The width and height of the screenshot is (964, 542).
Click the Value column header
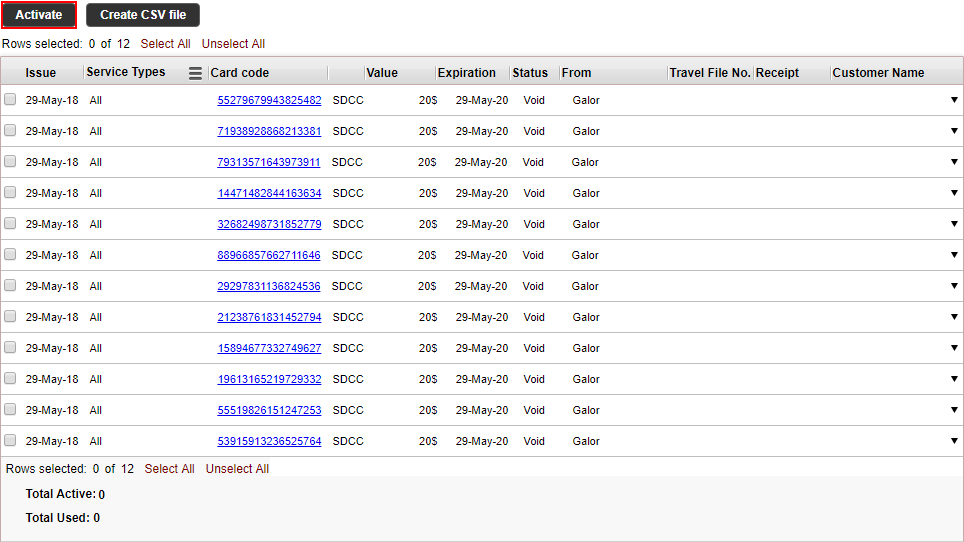[x=382, y=73]
